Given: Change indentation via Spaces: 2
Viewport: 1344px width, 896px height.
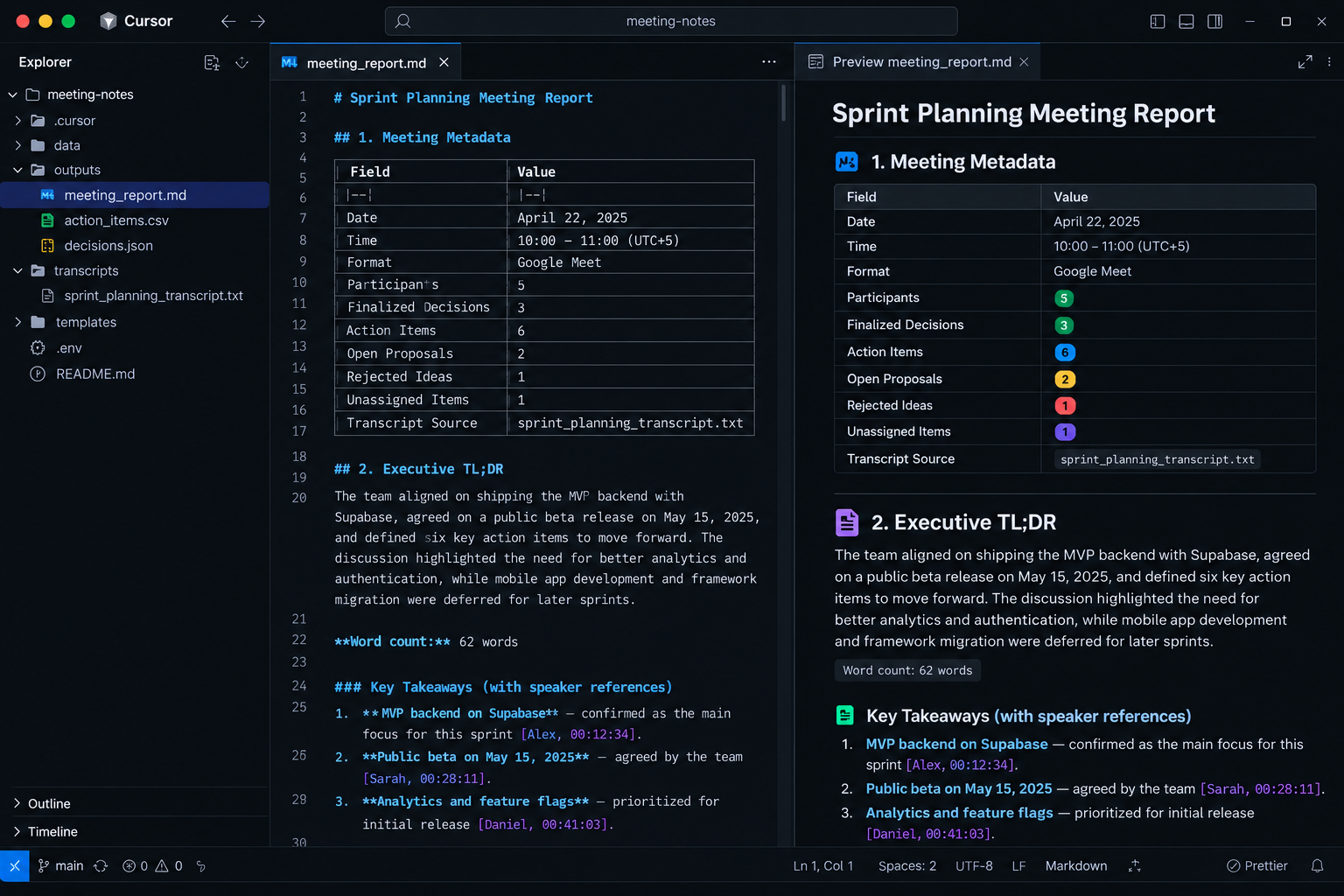Looking at the screenshot, I should coord(907,865).
